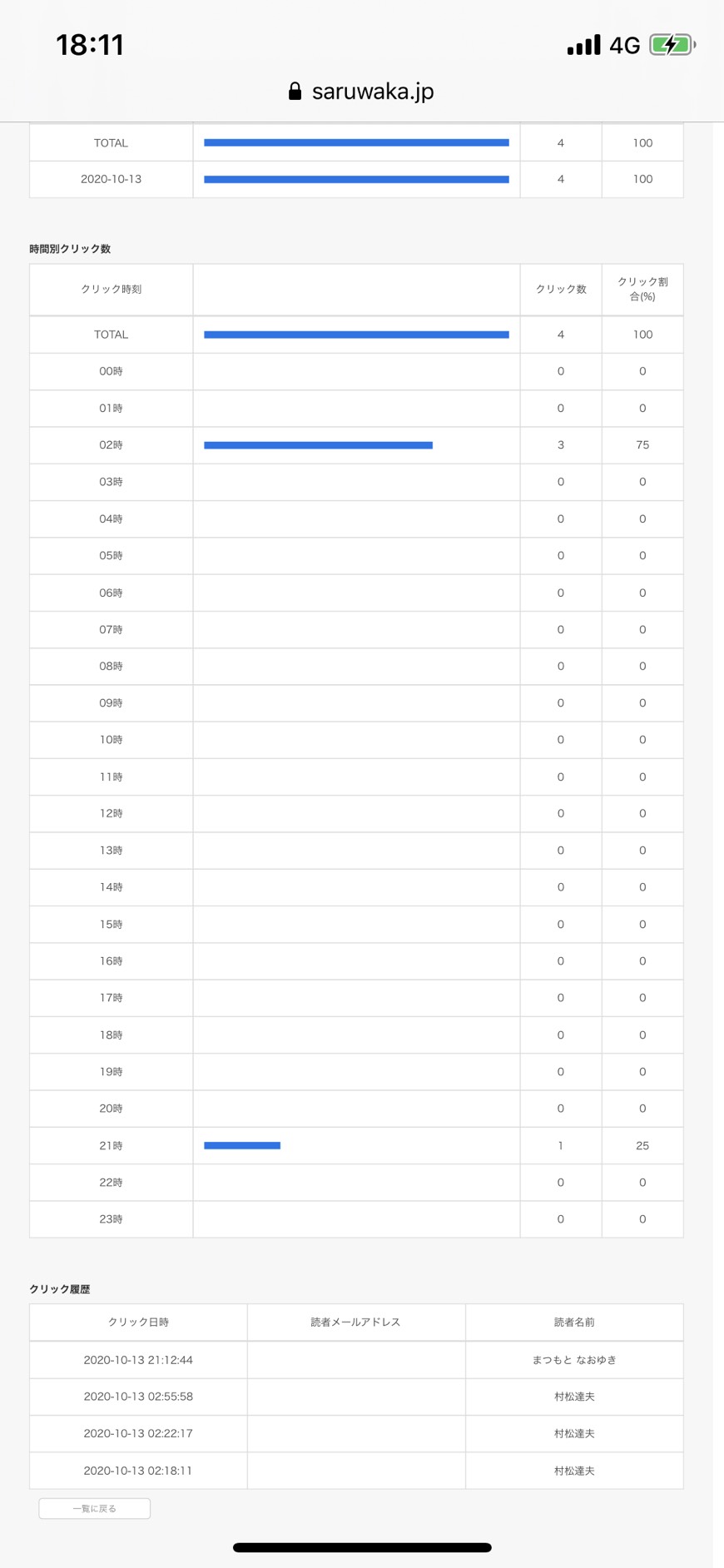Select the 2020-10-13 02:55:58 click history entry
724x1568 pixels.
click(138, 1397)
